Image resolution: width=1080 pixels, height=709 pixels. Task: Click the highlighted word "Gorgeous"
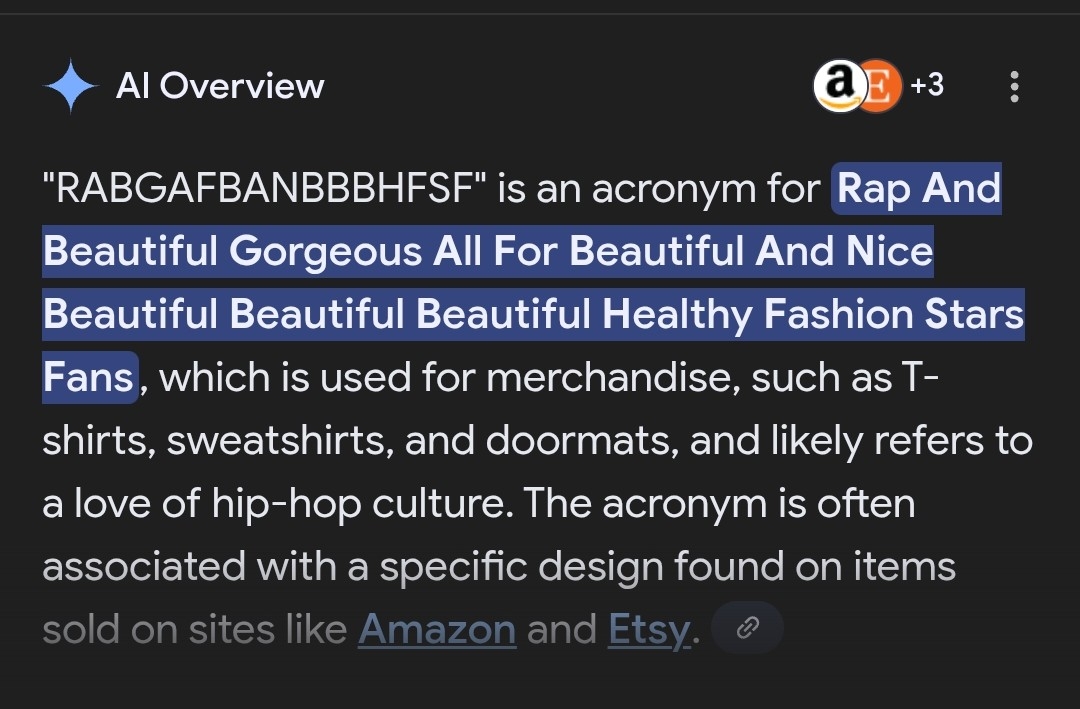[326, 251]
